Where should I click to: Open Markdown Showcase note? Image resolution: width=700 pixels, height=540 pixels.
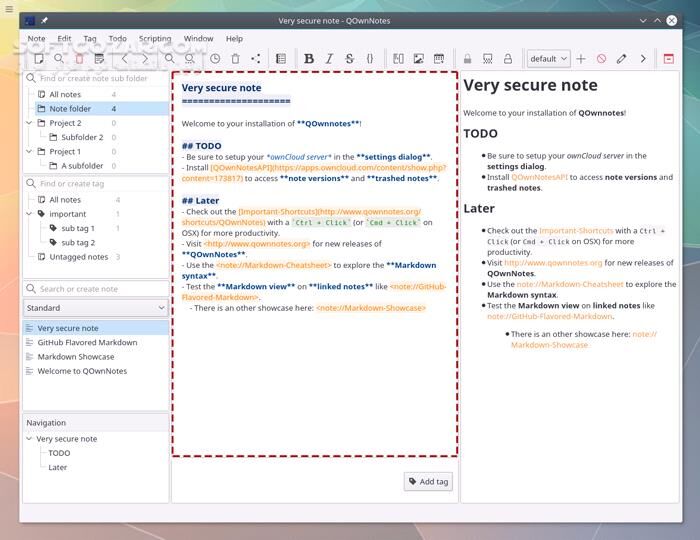[75, 357]
